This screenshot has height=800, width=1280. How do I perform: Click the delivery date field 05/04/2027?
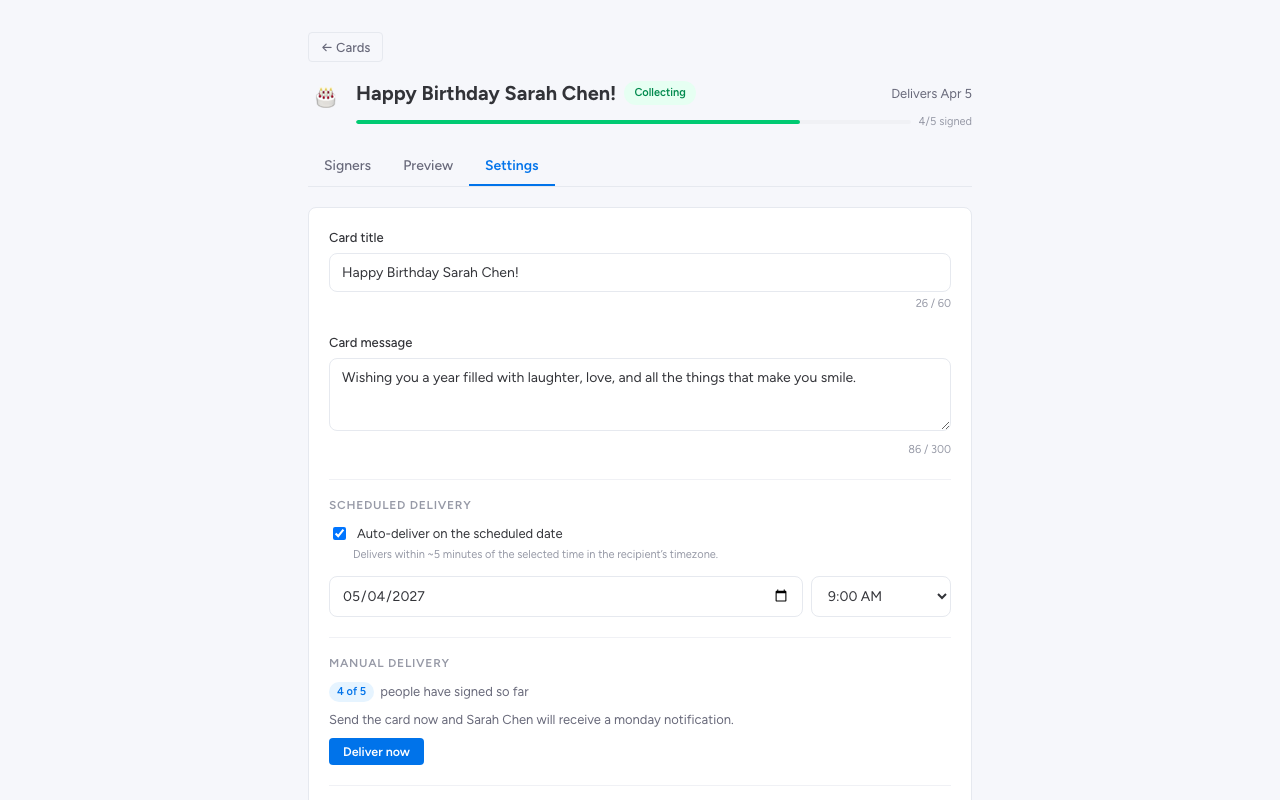[x=566, y=596]
